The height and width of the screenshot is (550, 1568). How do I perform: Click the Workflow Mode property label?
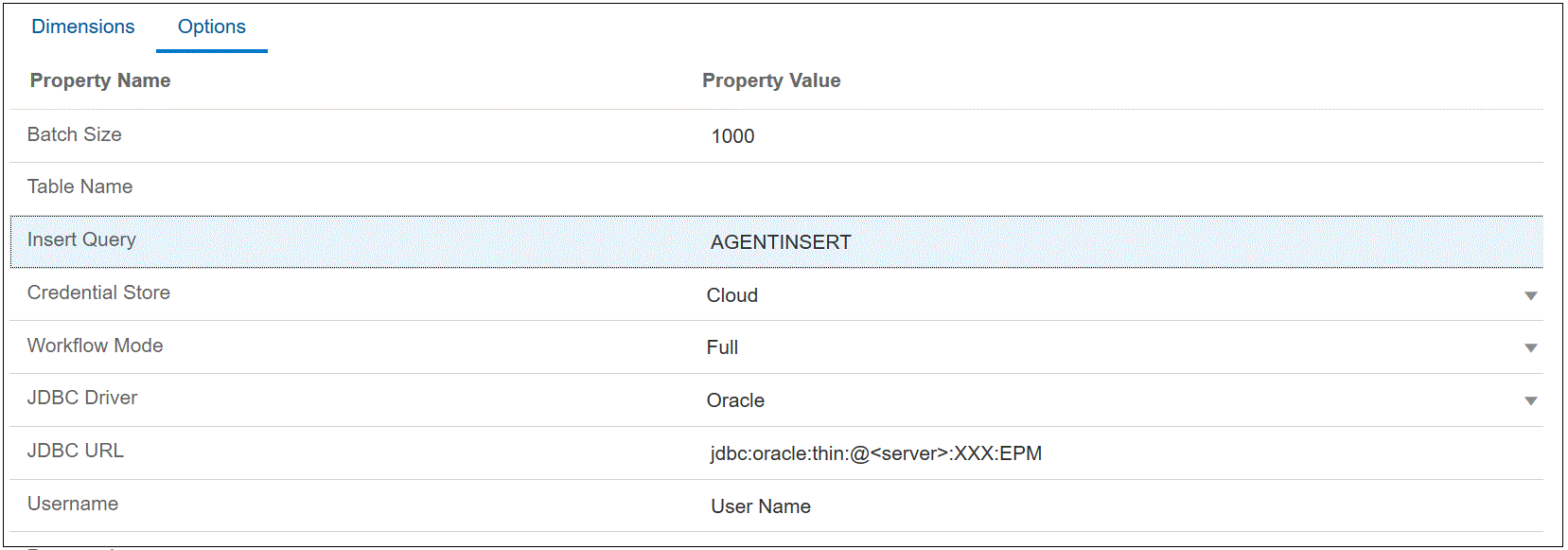click(95, 346)
